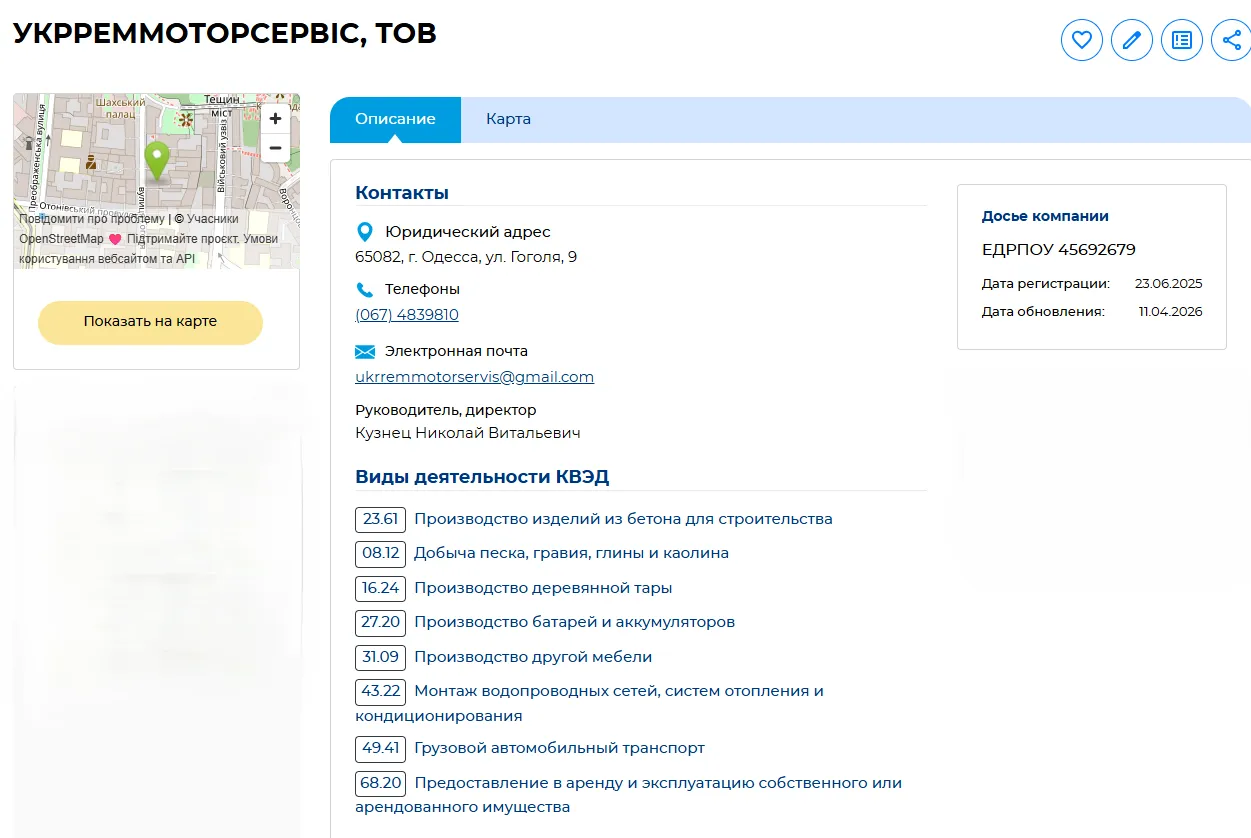Open Производство батарей и аккумуляторов link

click(x=574, y=622)
